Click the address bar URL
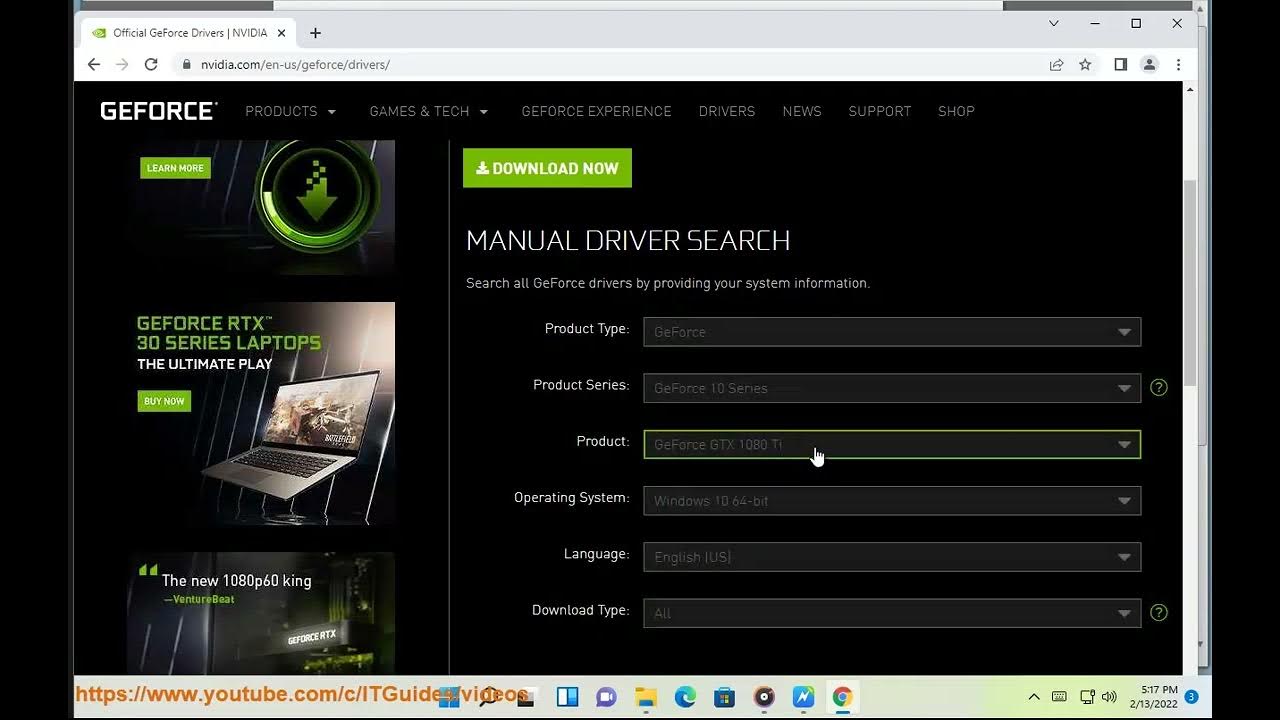The height and width of the screenshot is (720, 1280). tap(295, 64)
